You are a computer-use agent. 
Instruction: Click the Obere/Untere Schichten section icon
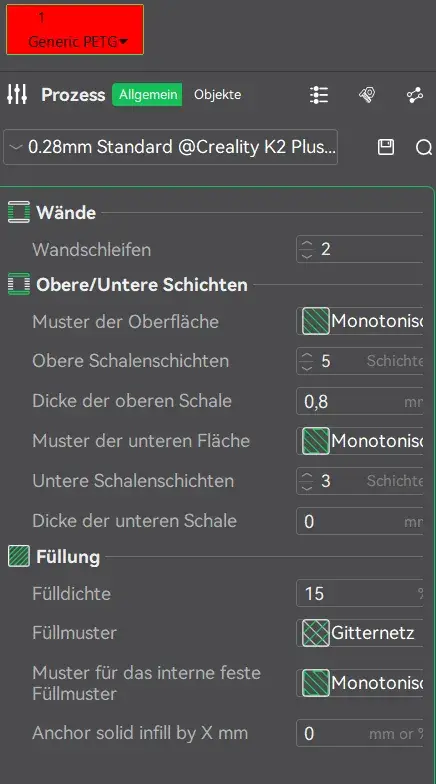coord(18,284)
